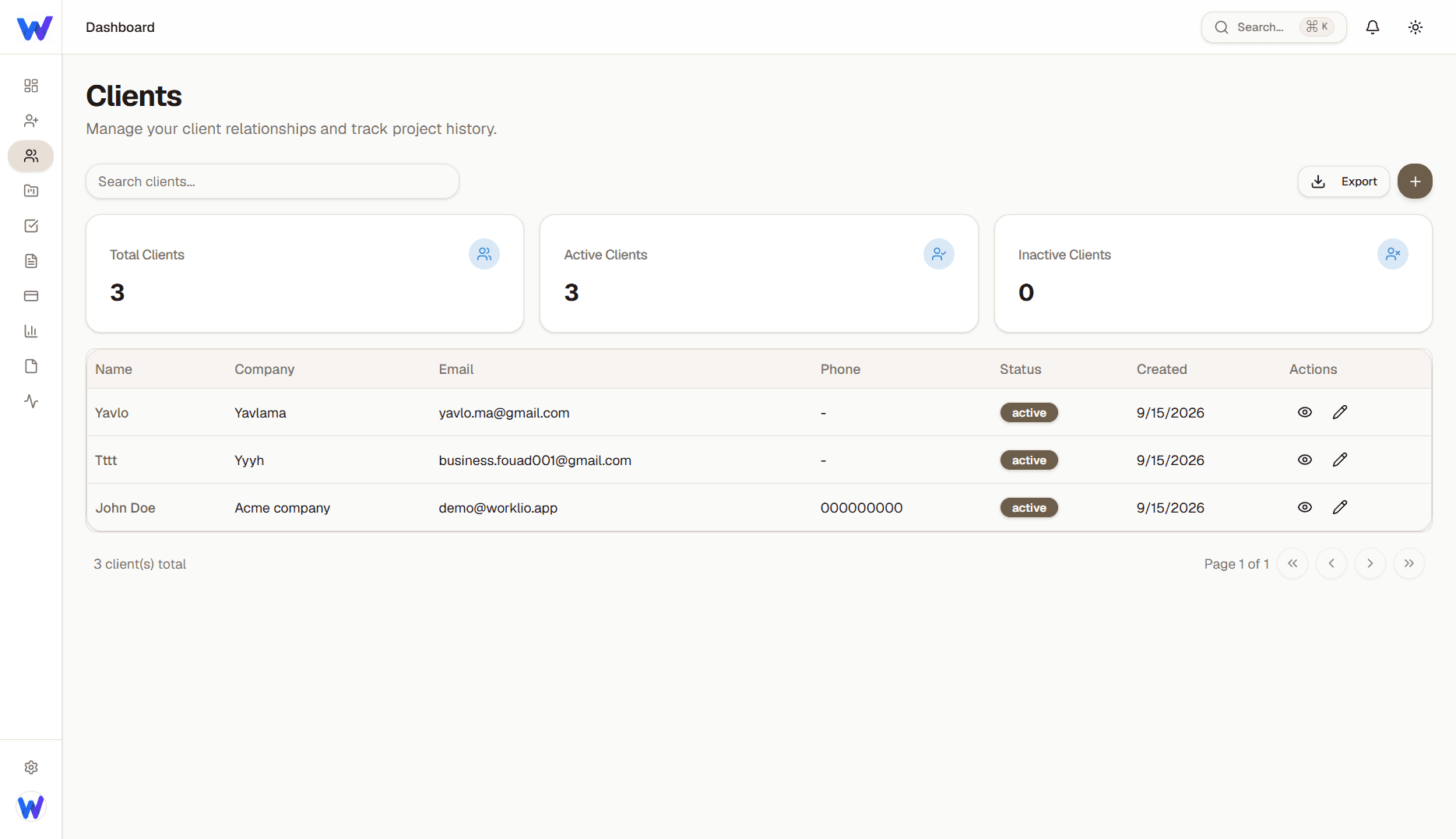Screen dimensions: 1456x839
Task: Go to the first page of clients
Action: click(x=1292, y=563)
